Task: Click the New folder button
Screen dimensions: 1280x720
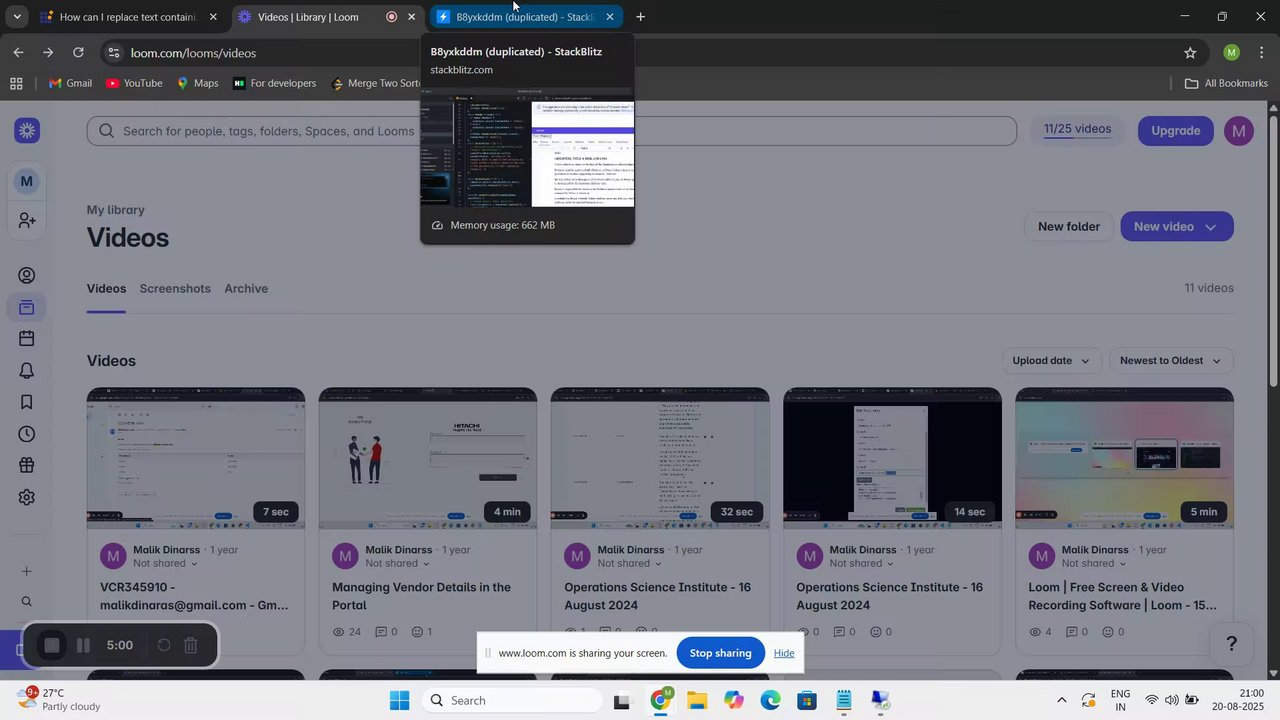Action: [1069, 227]
